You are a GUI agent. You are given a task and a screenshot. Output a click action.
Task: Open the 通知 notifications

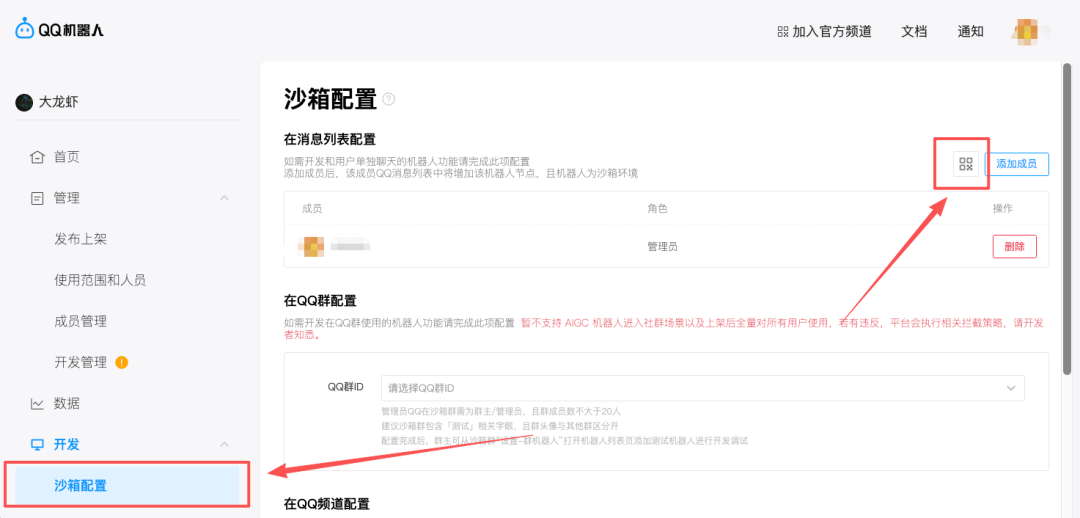[970, 31]
